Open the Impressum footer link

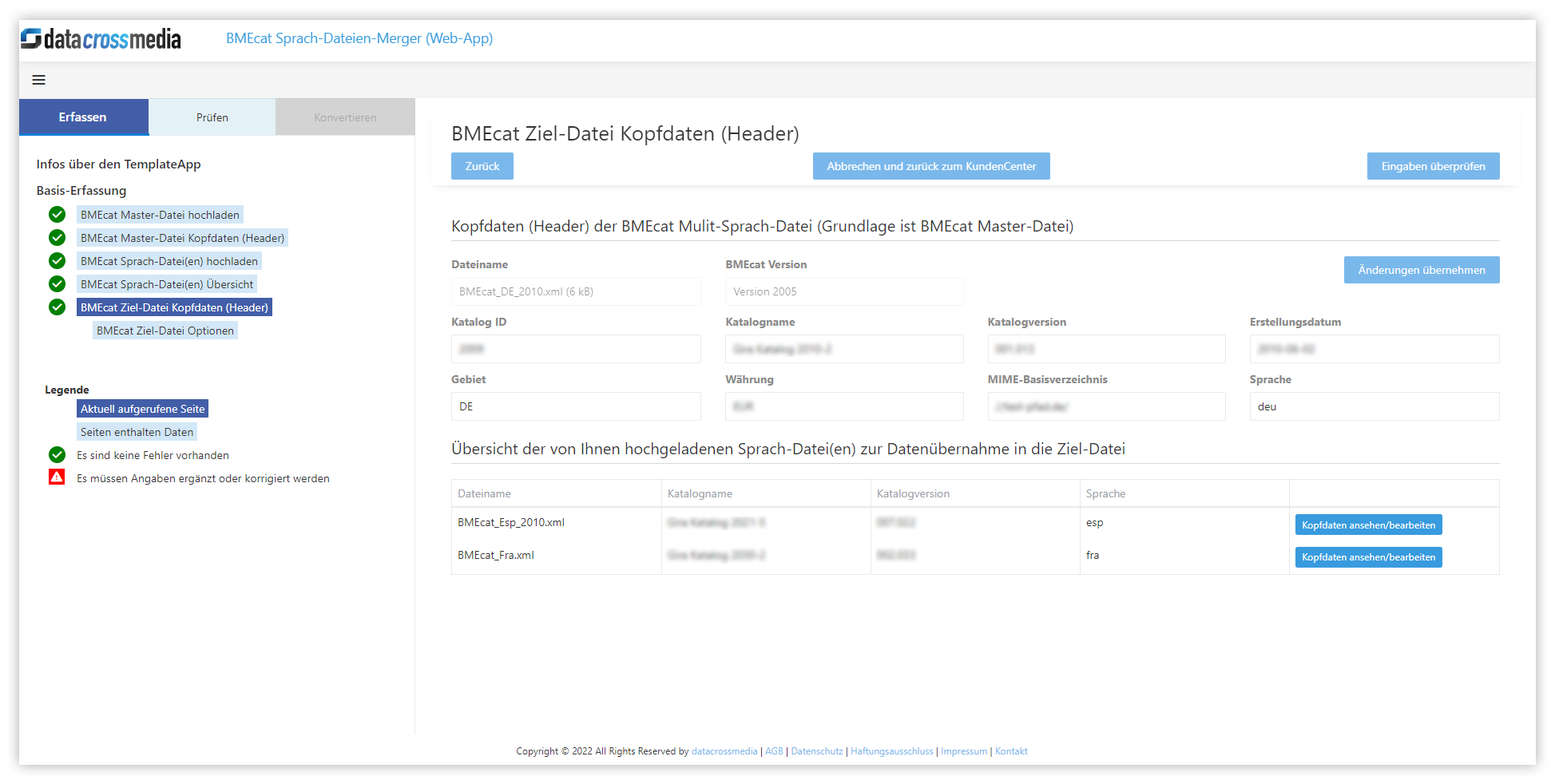(964, 751)
